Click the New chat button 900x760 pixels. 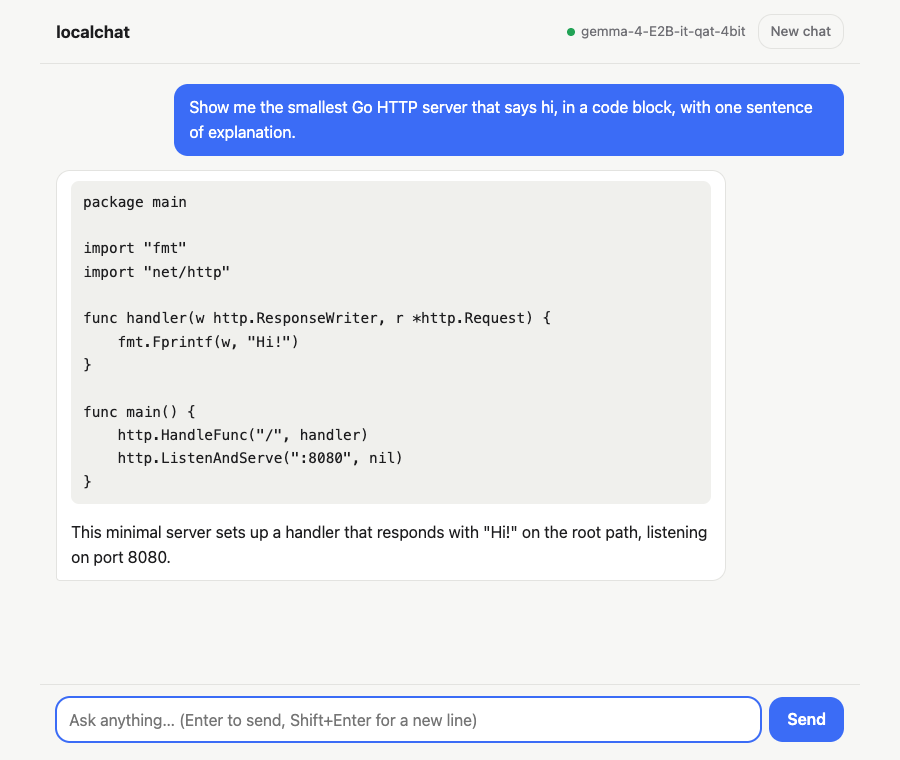coord(800,32)
